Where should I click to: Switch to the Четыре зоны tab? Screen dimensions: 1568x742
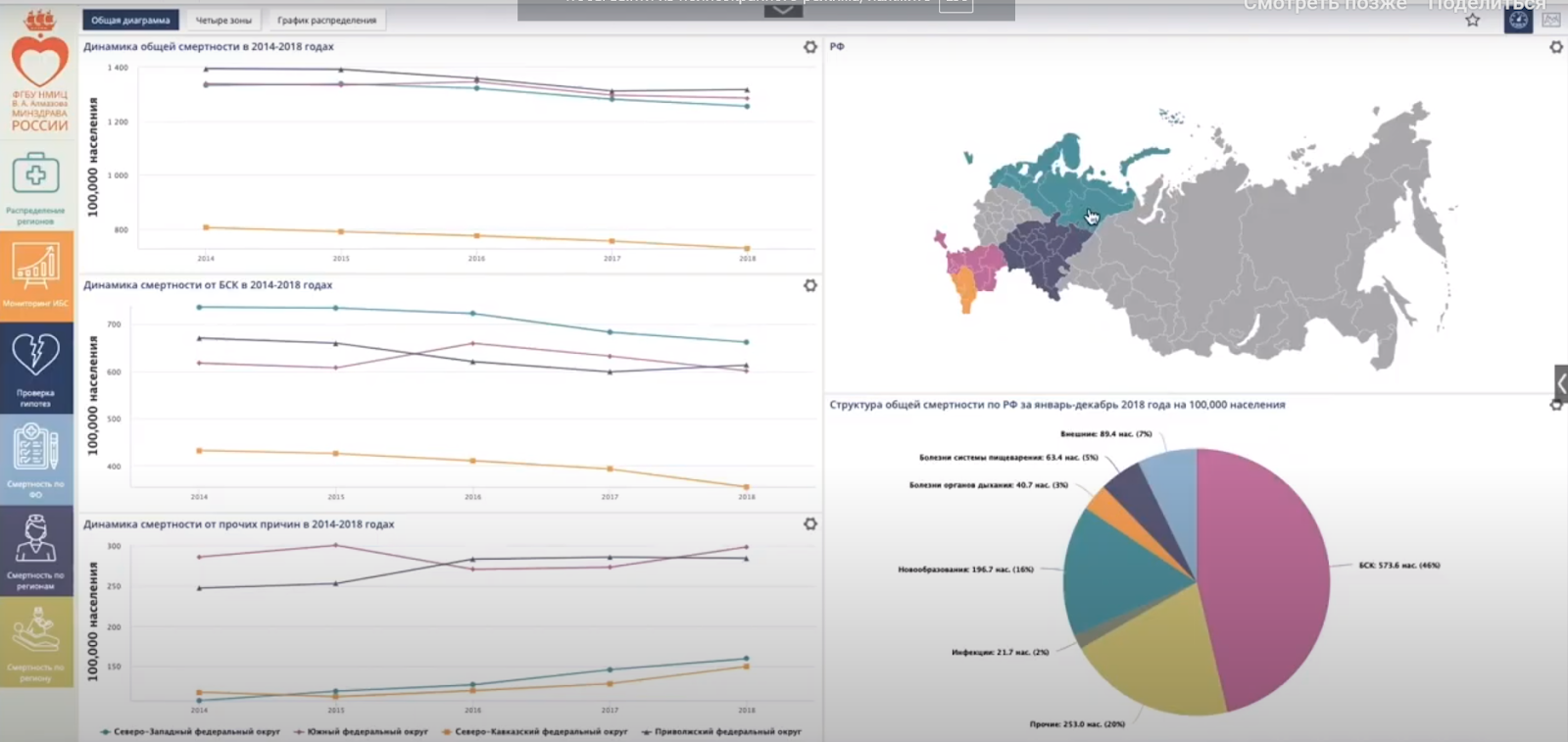pyautogui.click(x=223, y=20)
